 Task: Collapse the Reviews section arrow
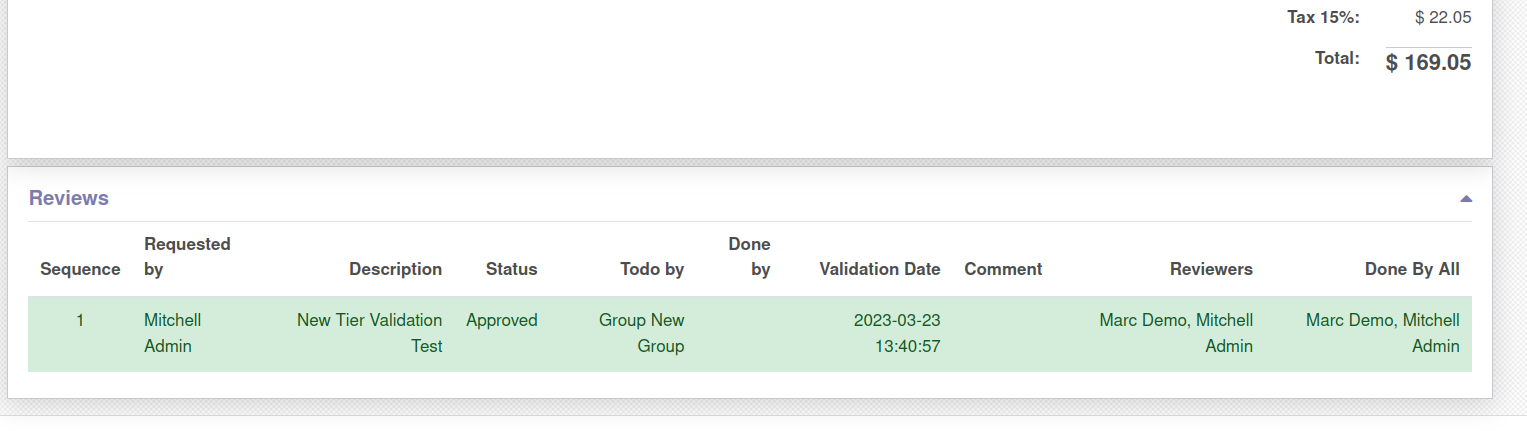(x=1465, y=199)
